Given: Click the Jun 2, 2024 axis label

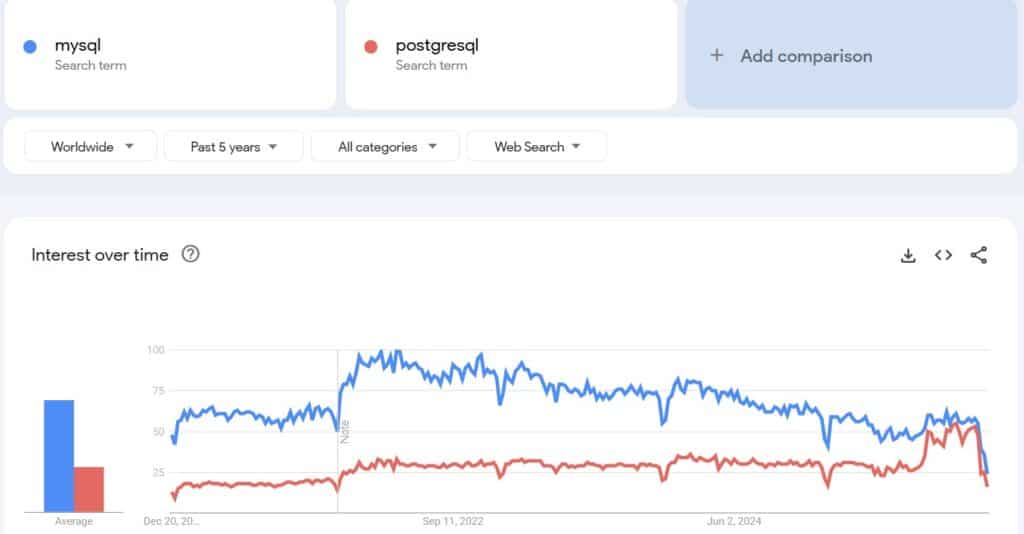Looking at the screenshot, I should (x=735, y=521).
